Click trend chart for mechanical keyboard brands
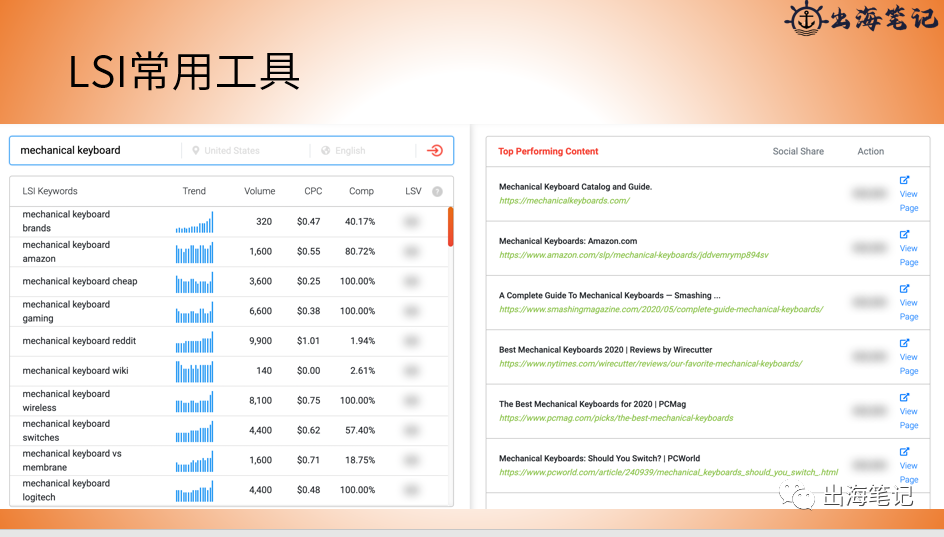 coord(194,222)
